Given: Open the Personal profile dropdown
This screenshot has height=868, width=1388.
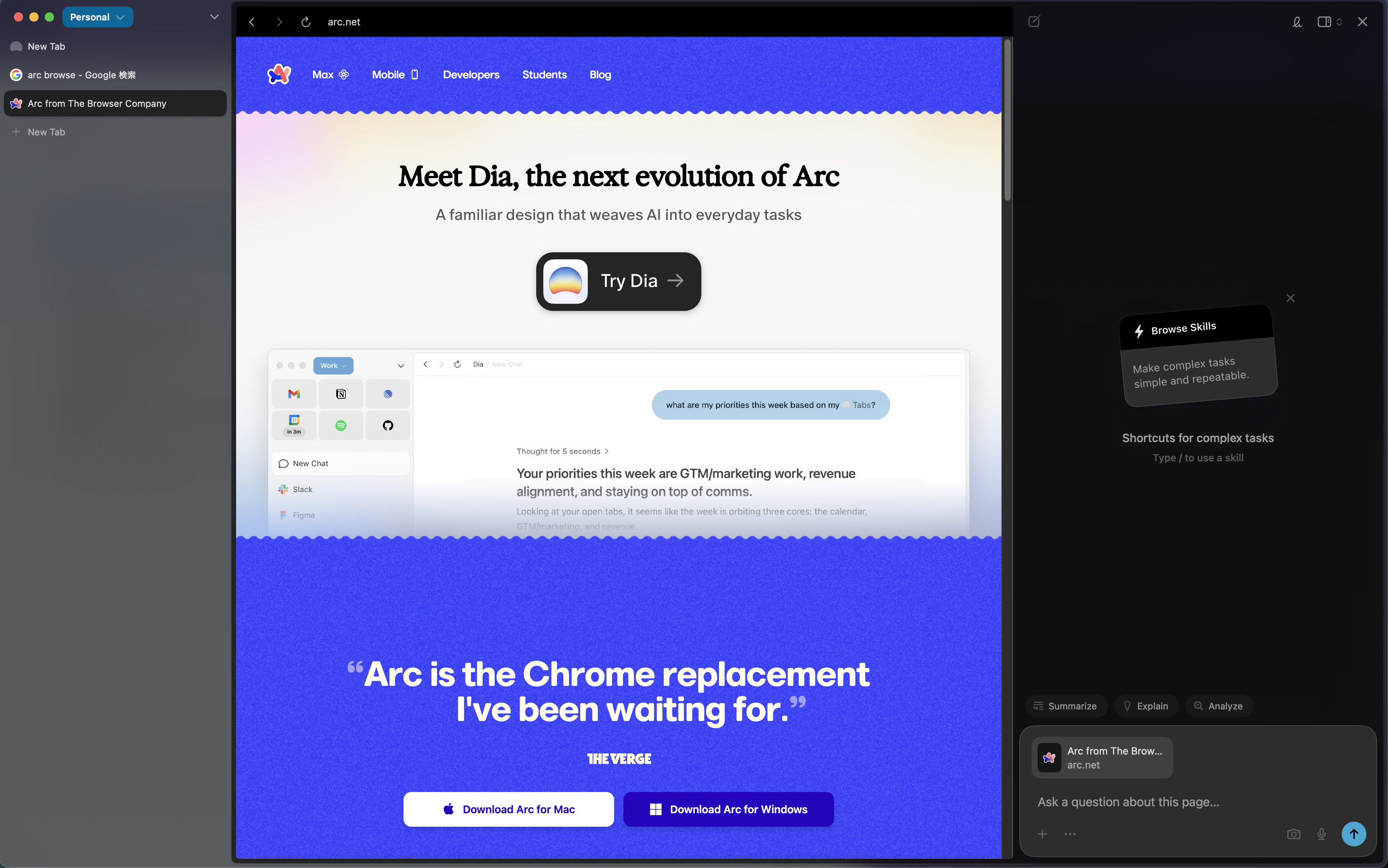Looking at the screenshot, I should (x=98, y=17).
